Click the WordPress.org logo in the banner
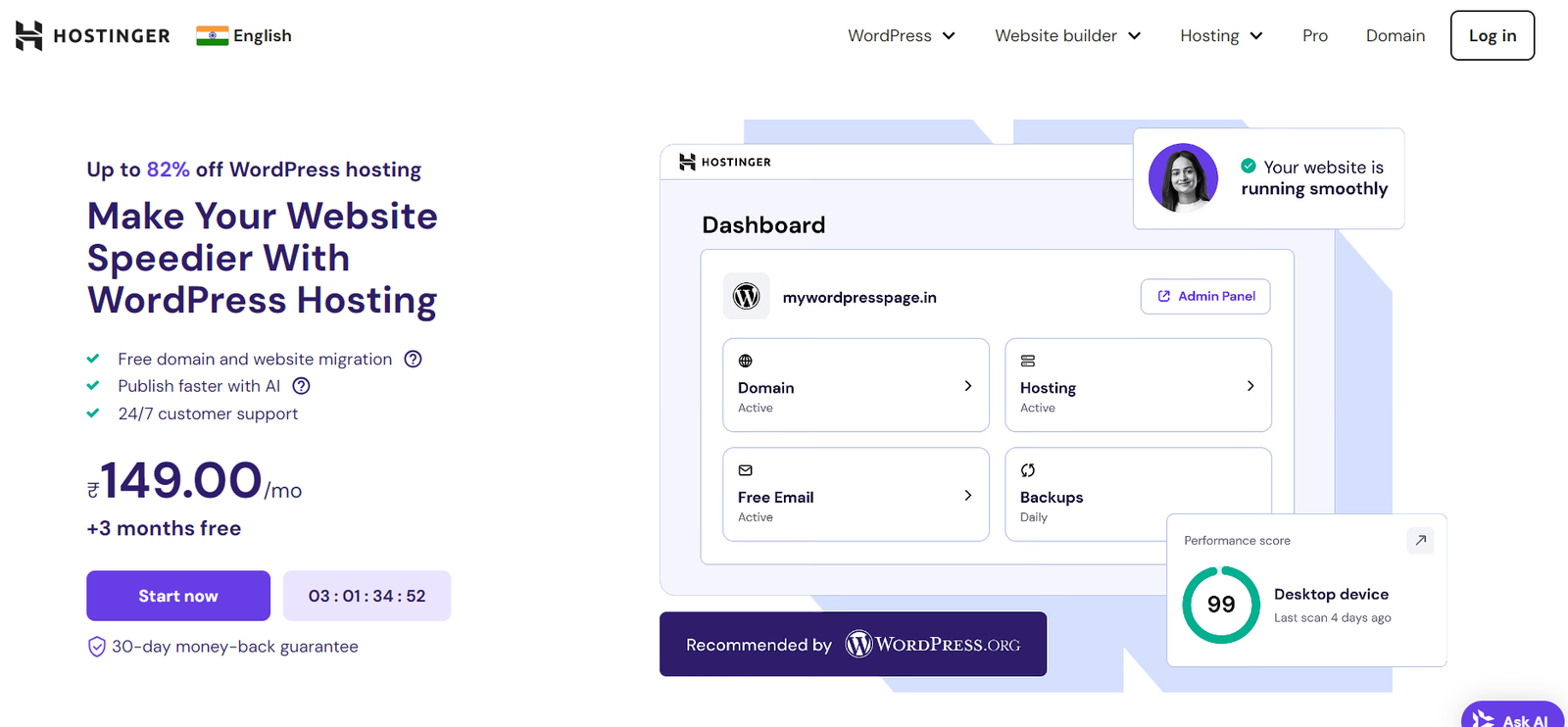 coord(933,645)
